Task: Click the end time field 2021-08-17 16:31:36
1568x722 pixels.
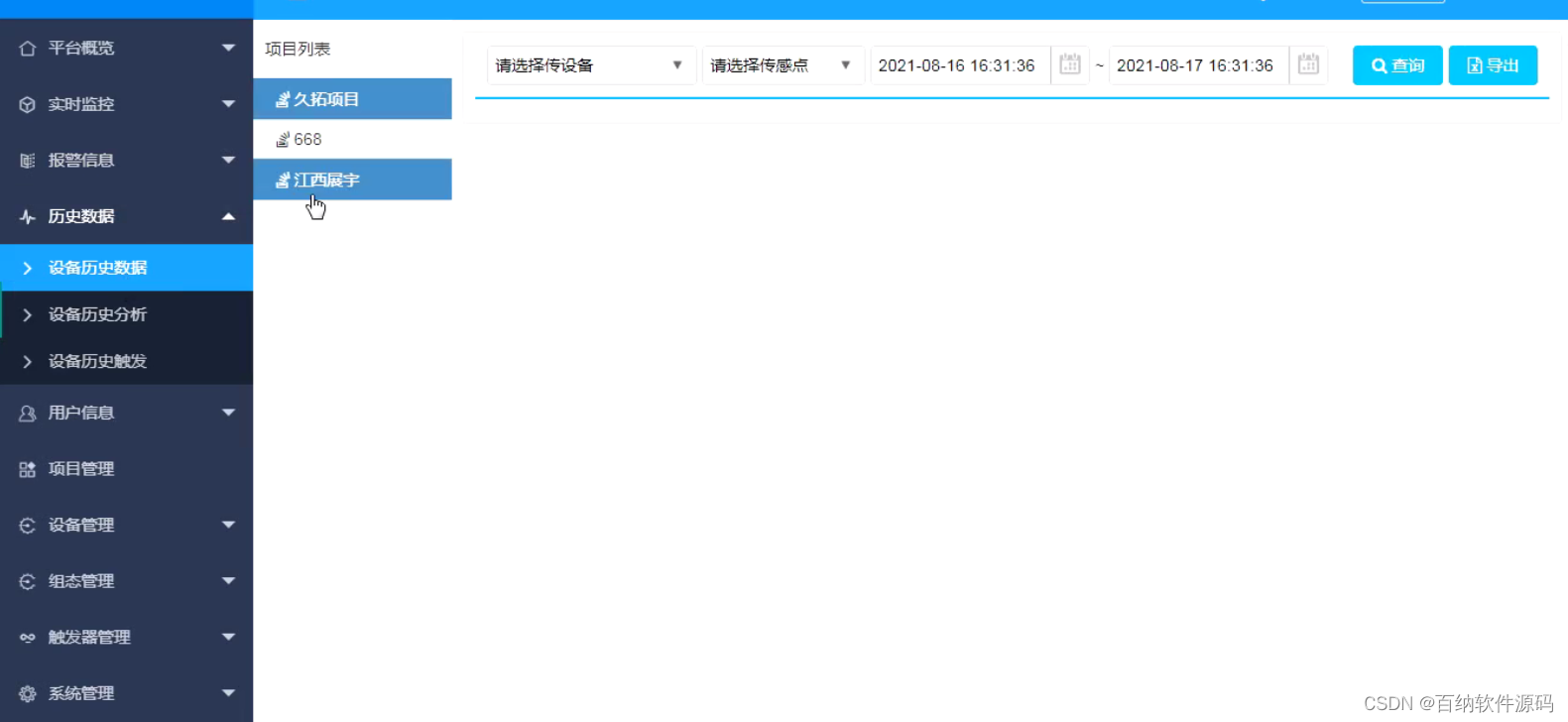Action: point(1198,65)
